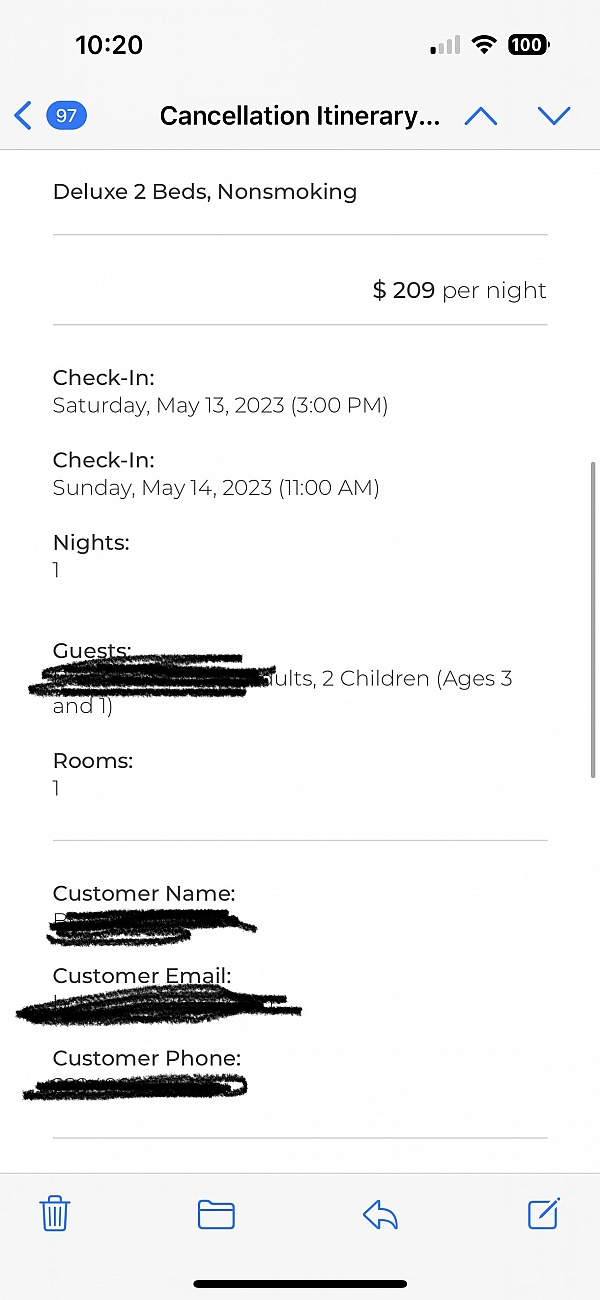The height and width of the screenshot is (1300, 600).
Task: Move message using the folder icon
Action: click(x=216, y=1214)
